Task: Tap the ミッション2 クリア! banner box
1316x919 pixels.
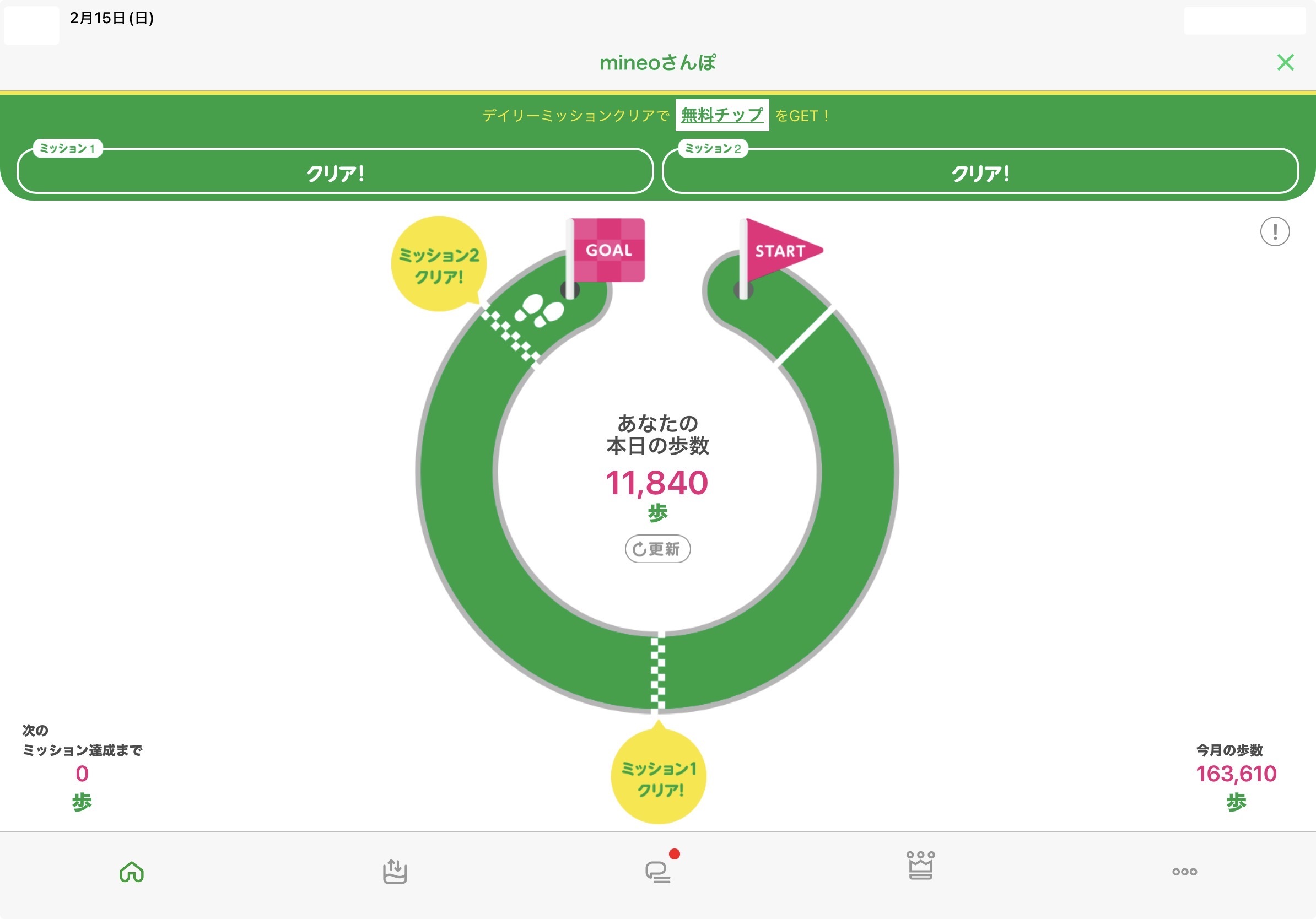Action: pos(980,172)
